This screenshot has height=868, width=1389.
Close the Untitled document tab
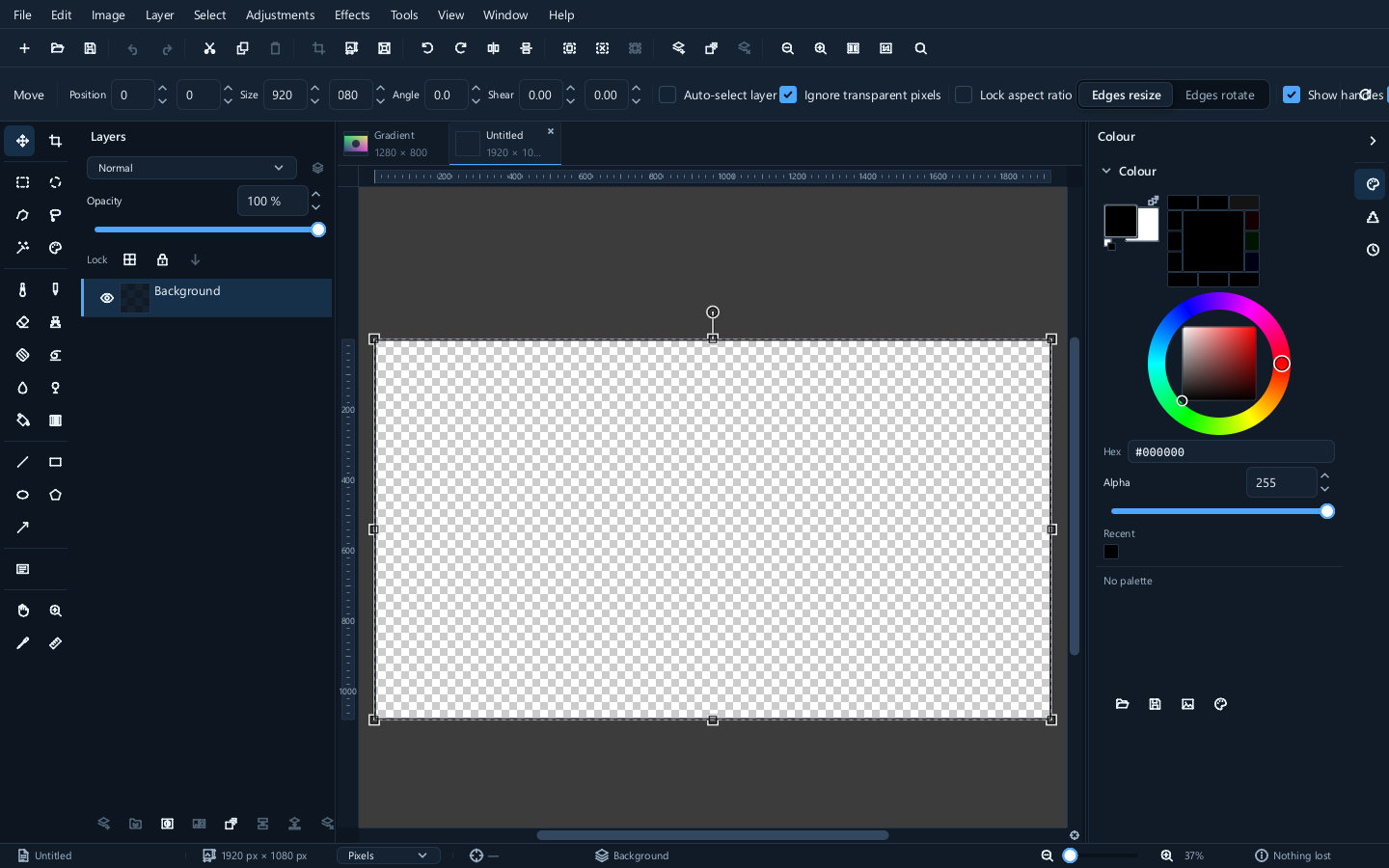coord(551,132)
